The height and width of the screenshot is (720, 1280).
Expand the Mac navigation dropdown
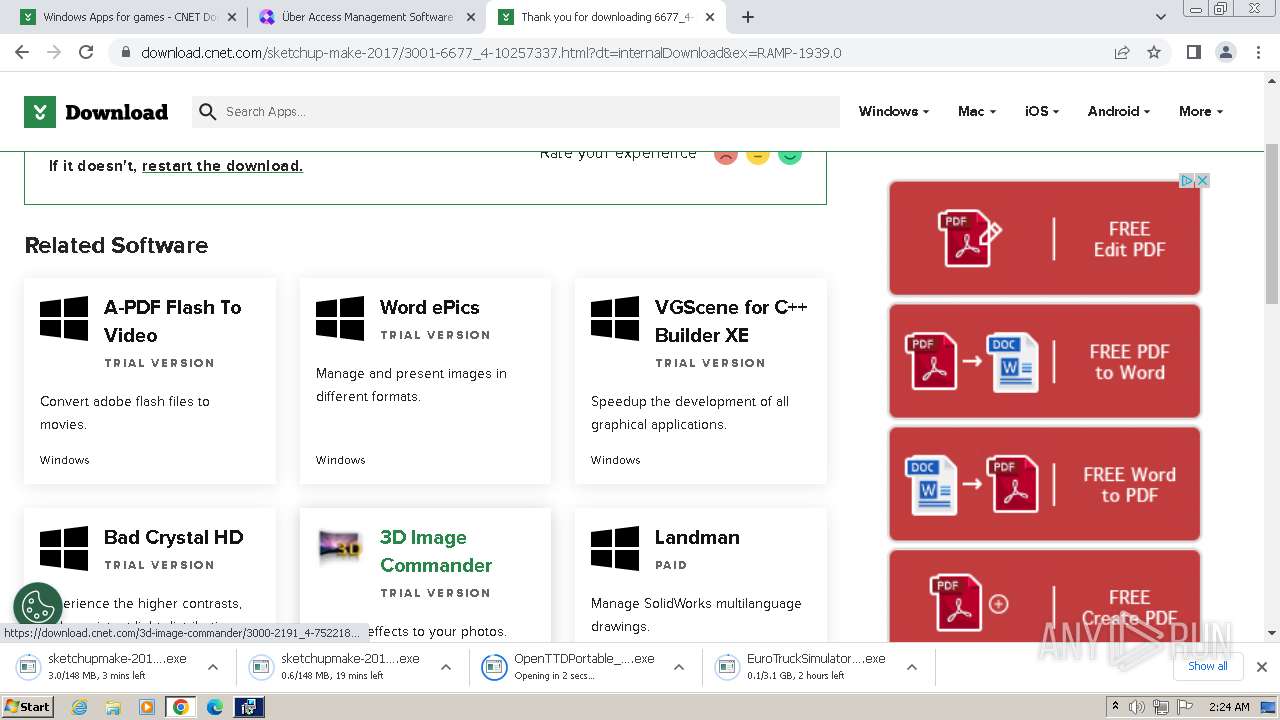pos(977,112)
